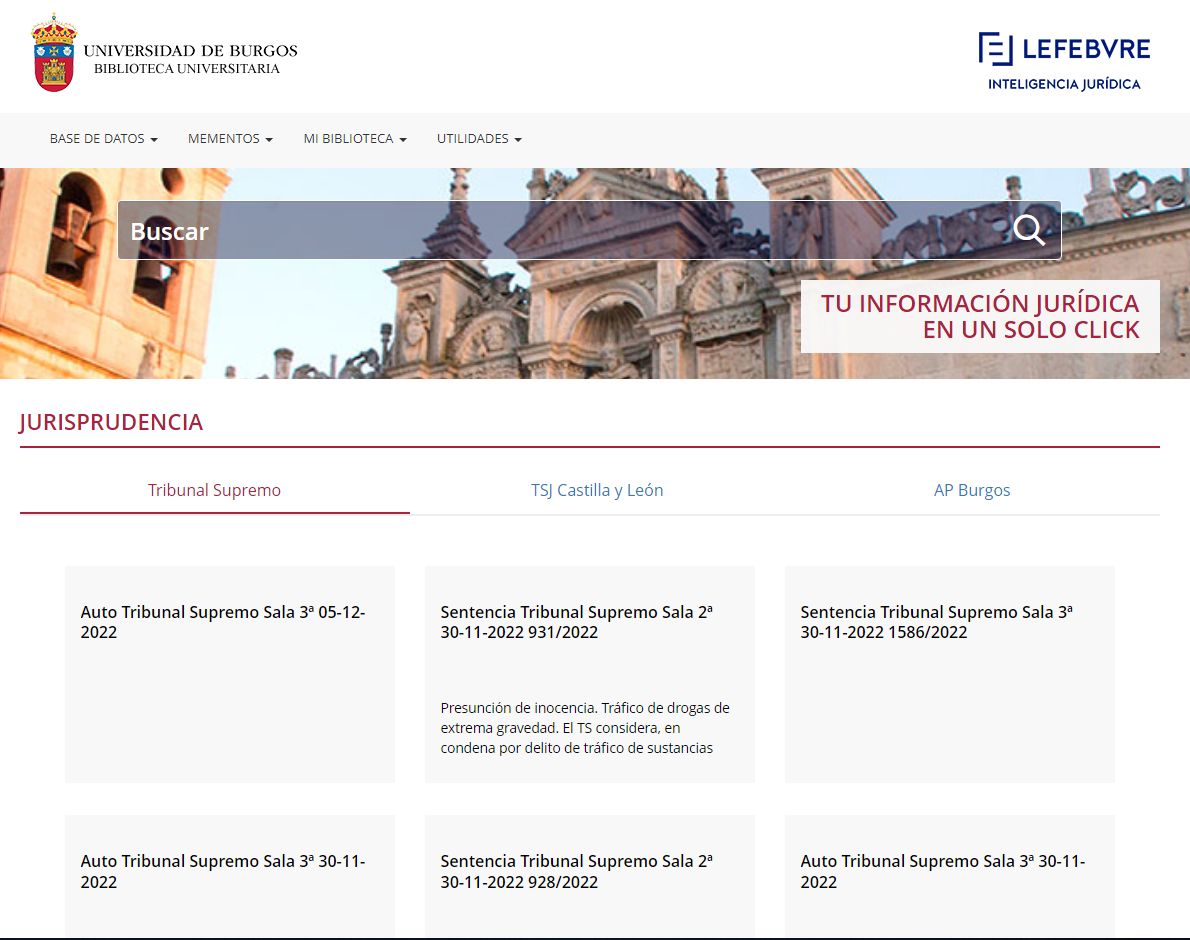
Task: Open the Utilidades menu
Action: [479, 139]
